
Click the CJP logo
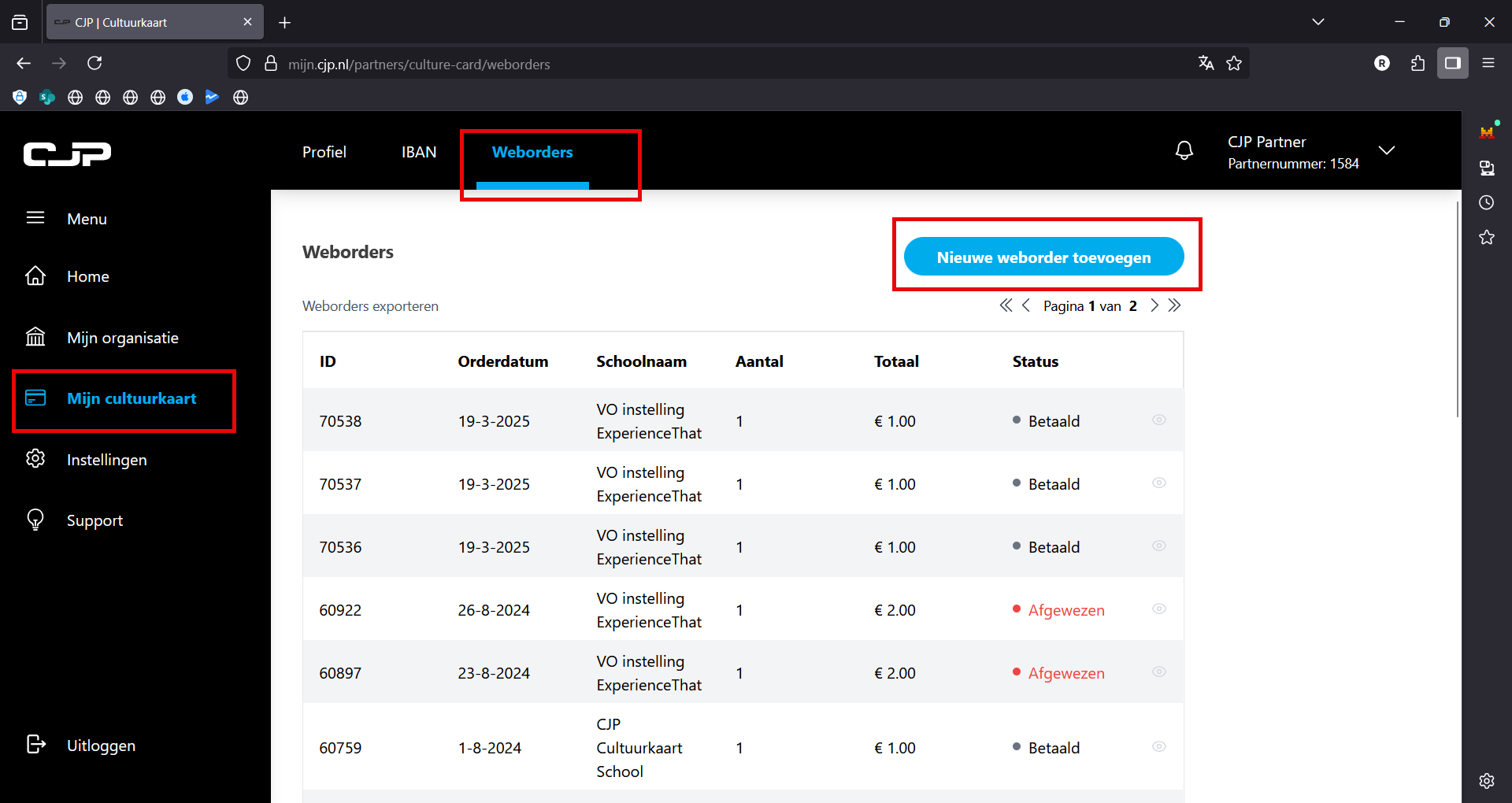[x=67, y=154]
